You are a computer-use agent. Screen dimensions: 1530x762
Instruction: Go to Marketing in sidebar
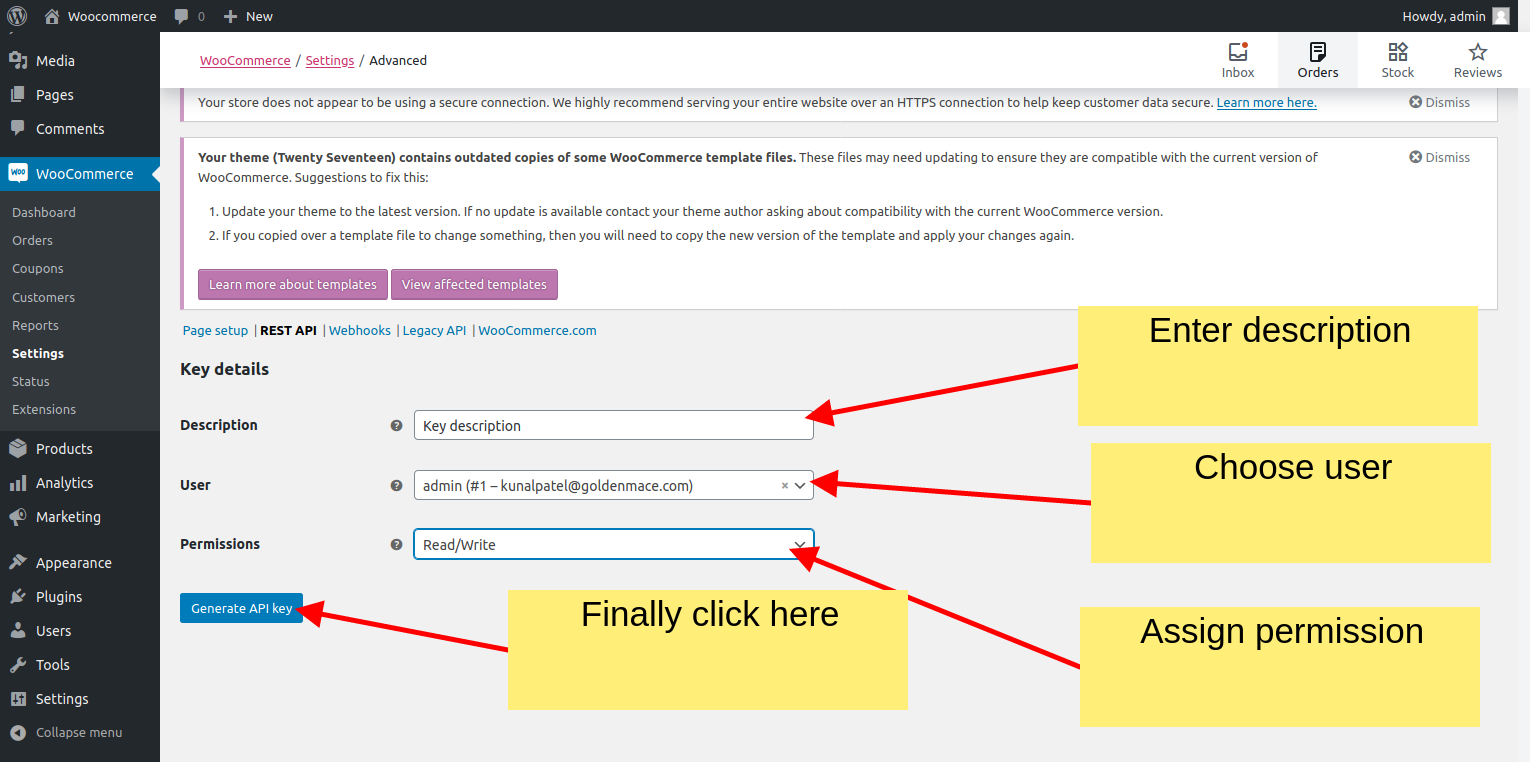point(80,517)
